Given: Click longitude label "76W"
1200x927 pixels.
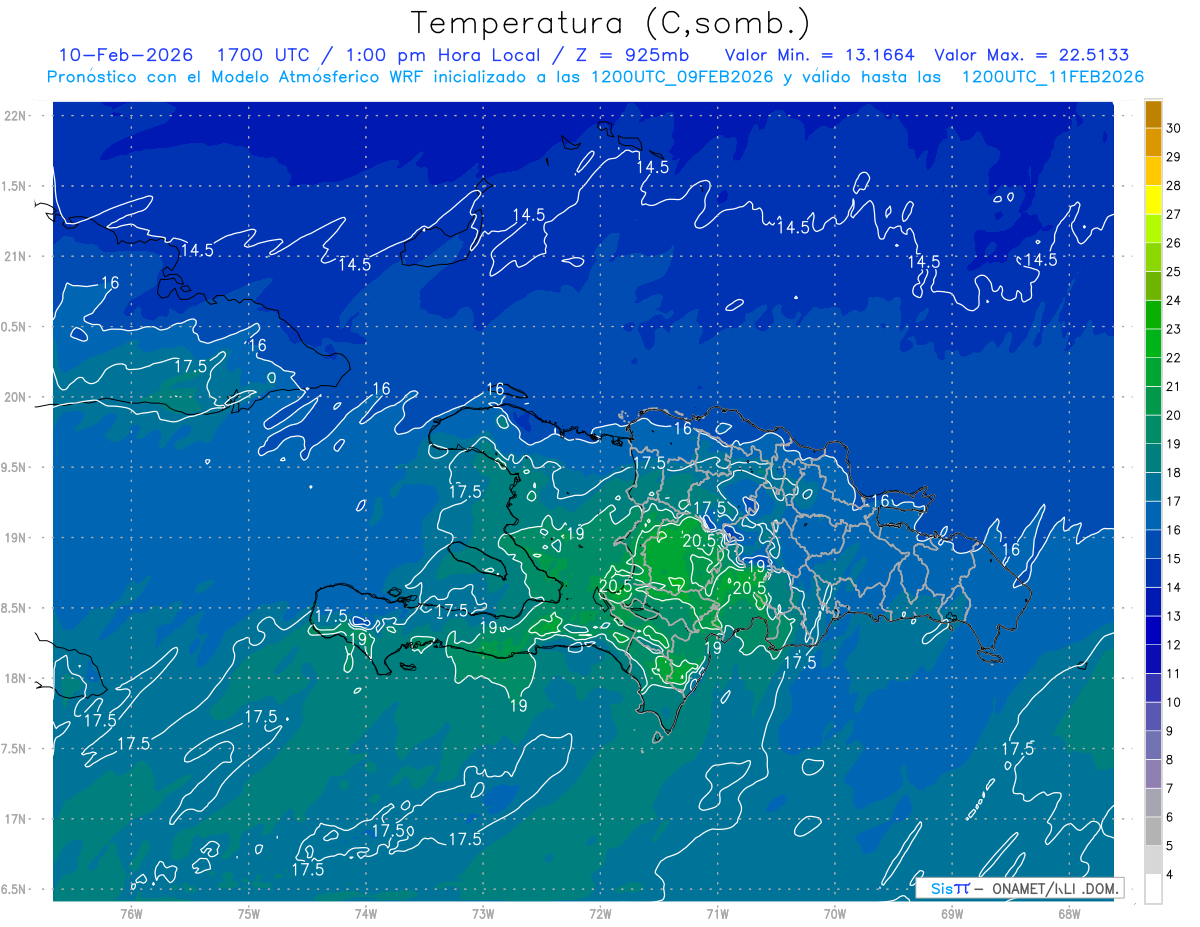Looking at the screenshot, I should [131, 914].
